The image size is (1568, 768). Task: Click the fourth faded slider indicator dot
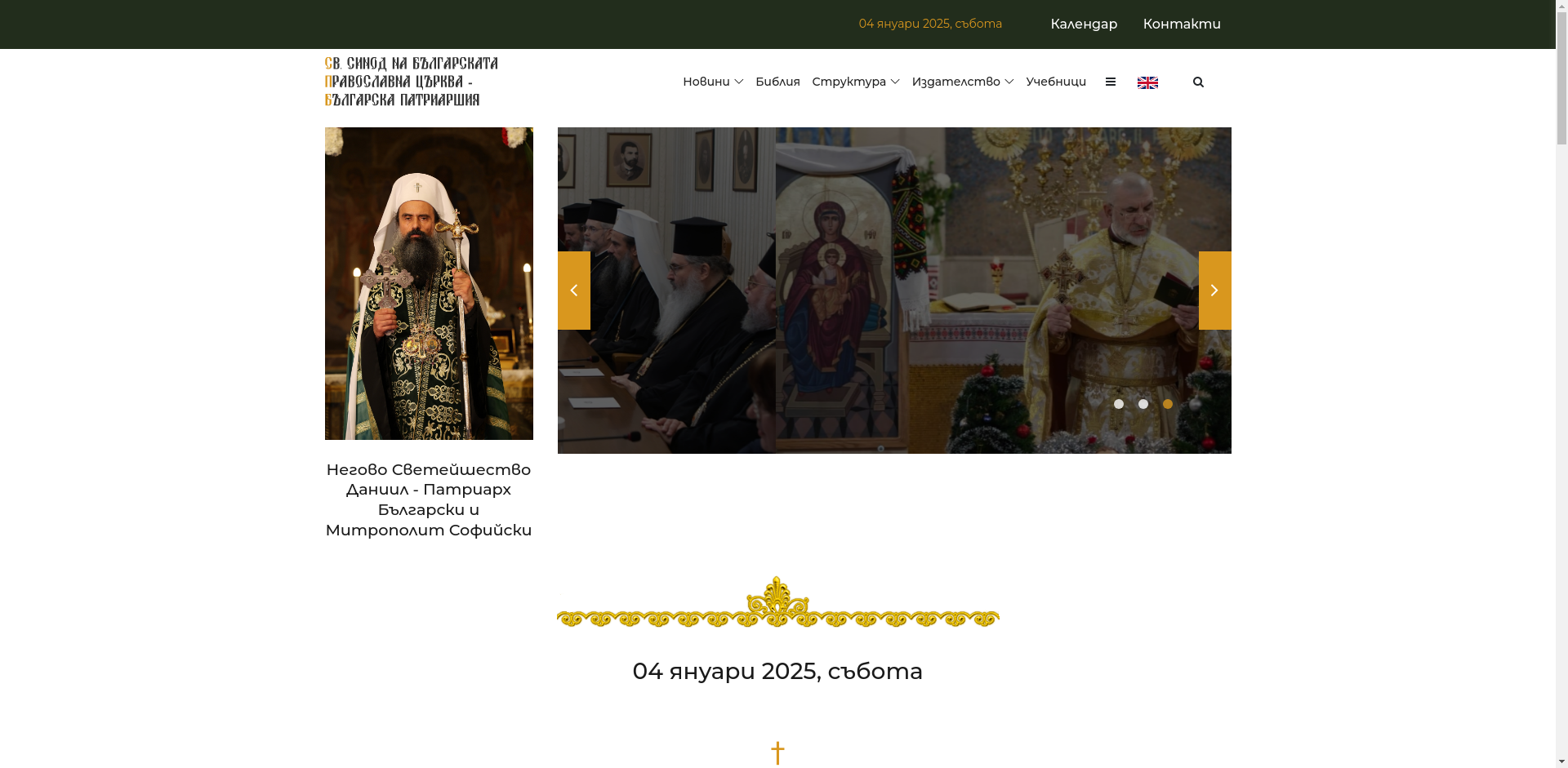[1192, 403]
